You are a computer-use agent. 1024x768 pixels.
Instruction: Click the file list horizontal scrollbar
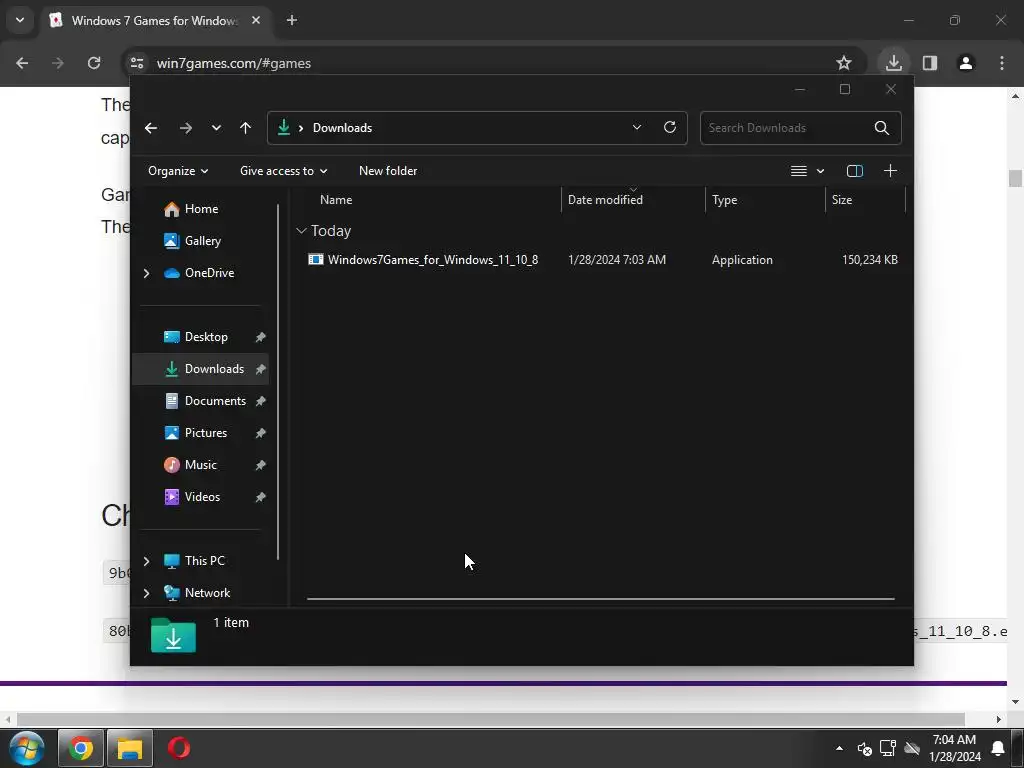[600, 598]
